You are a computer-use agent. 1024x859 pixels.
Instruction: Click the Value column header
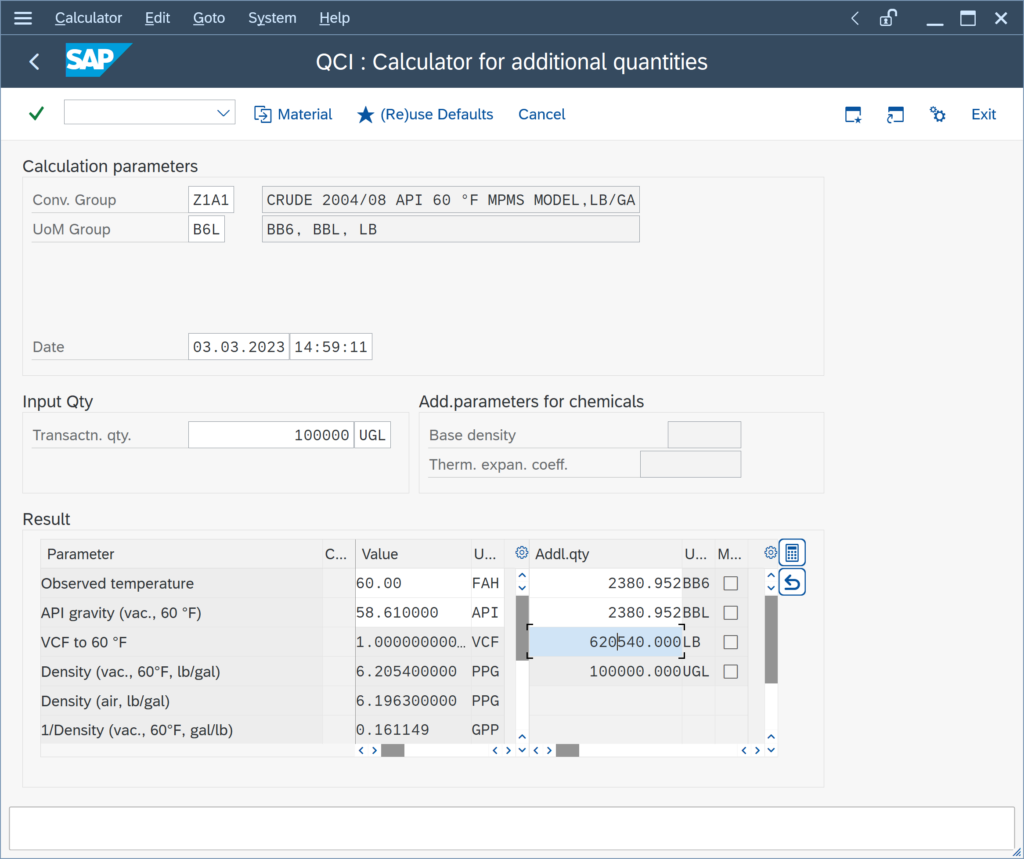[413, 554]
